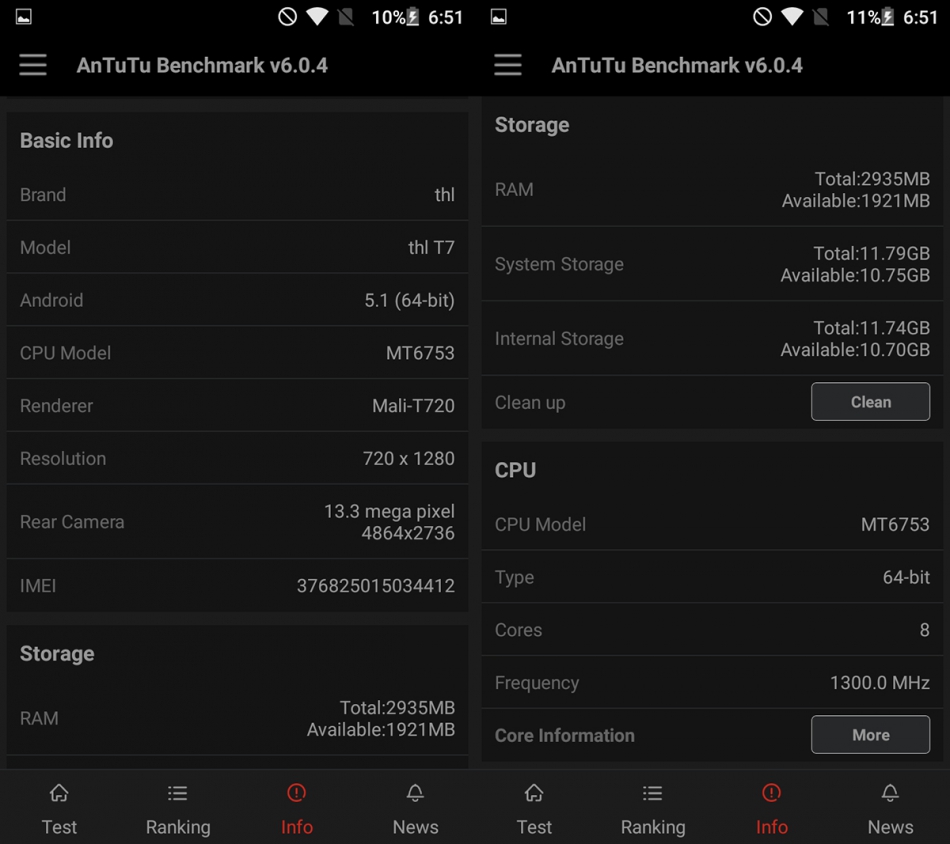Click the Core Information label
The width and height of the screenshot is (950, 844).
565,736
